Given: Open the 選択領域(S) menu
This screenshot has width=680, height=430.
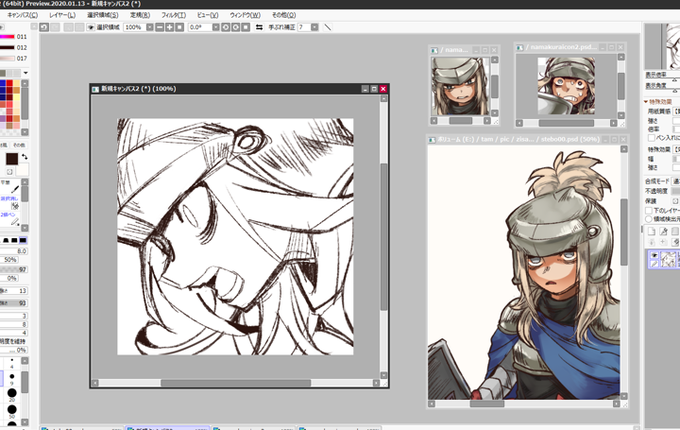Looking at the screenshot, I should [x=102, y=15].
